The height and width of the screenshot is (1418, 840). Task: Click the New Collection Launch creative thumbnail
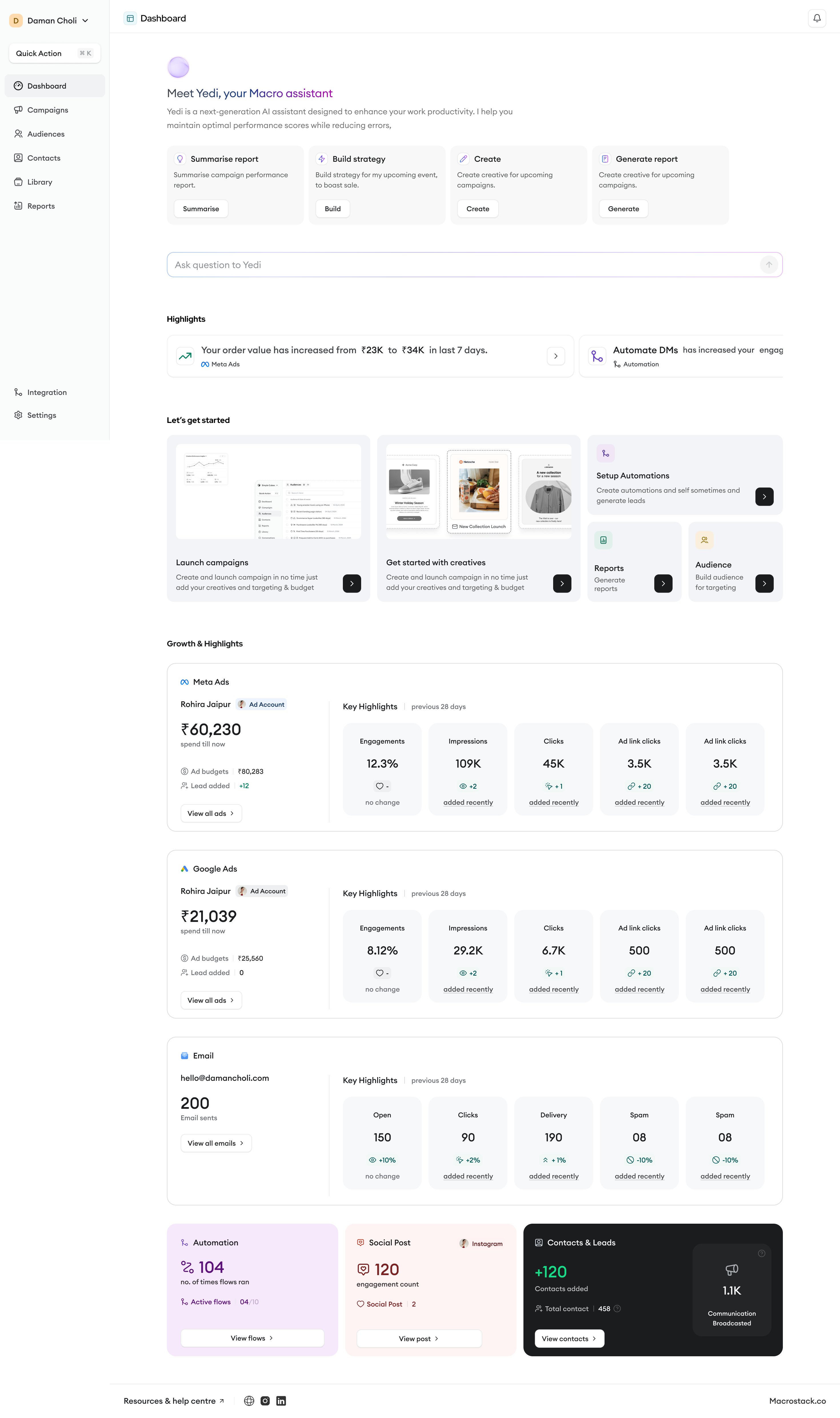[479, 492]
